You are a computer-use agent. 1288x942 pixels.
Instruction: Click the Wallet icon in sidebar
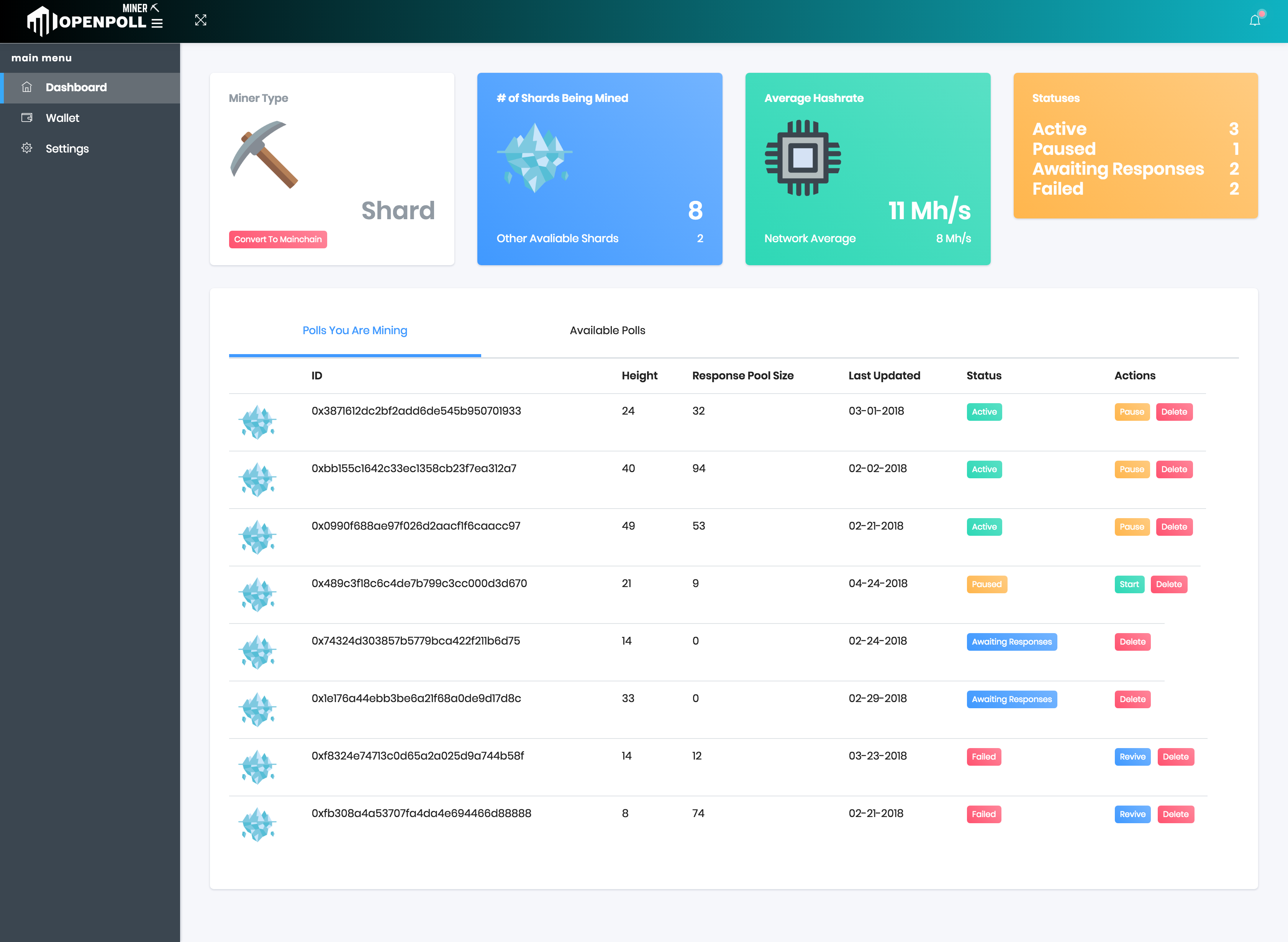(x=27, y=118)
